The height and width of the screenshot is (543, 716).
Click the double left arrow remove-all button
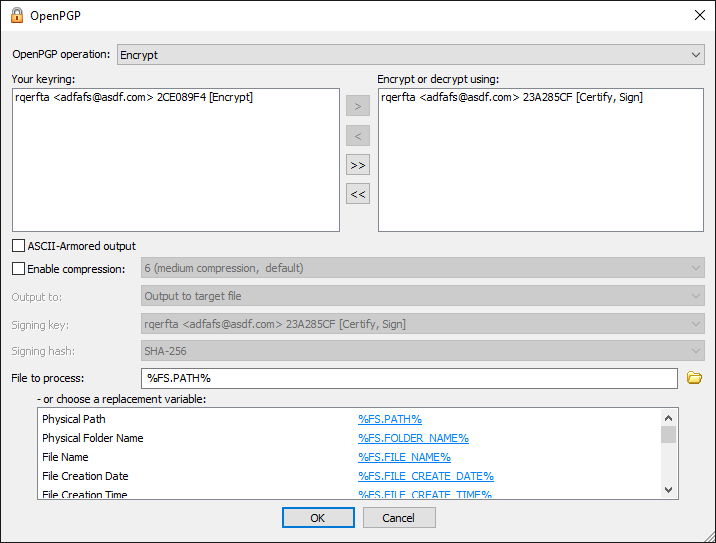tap(357, 194)
